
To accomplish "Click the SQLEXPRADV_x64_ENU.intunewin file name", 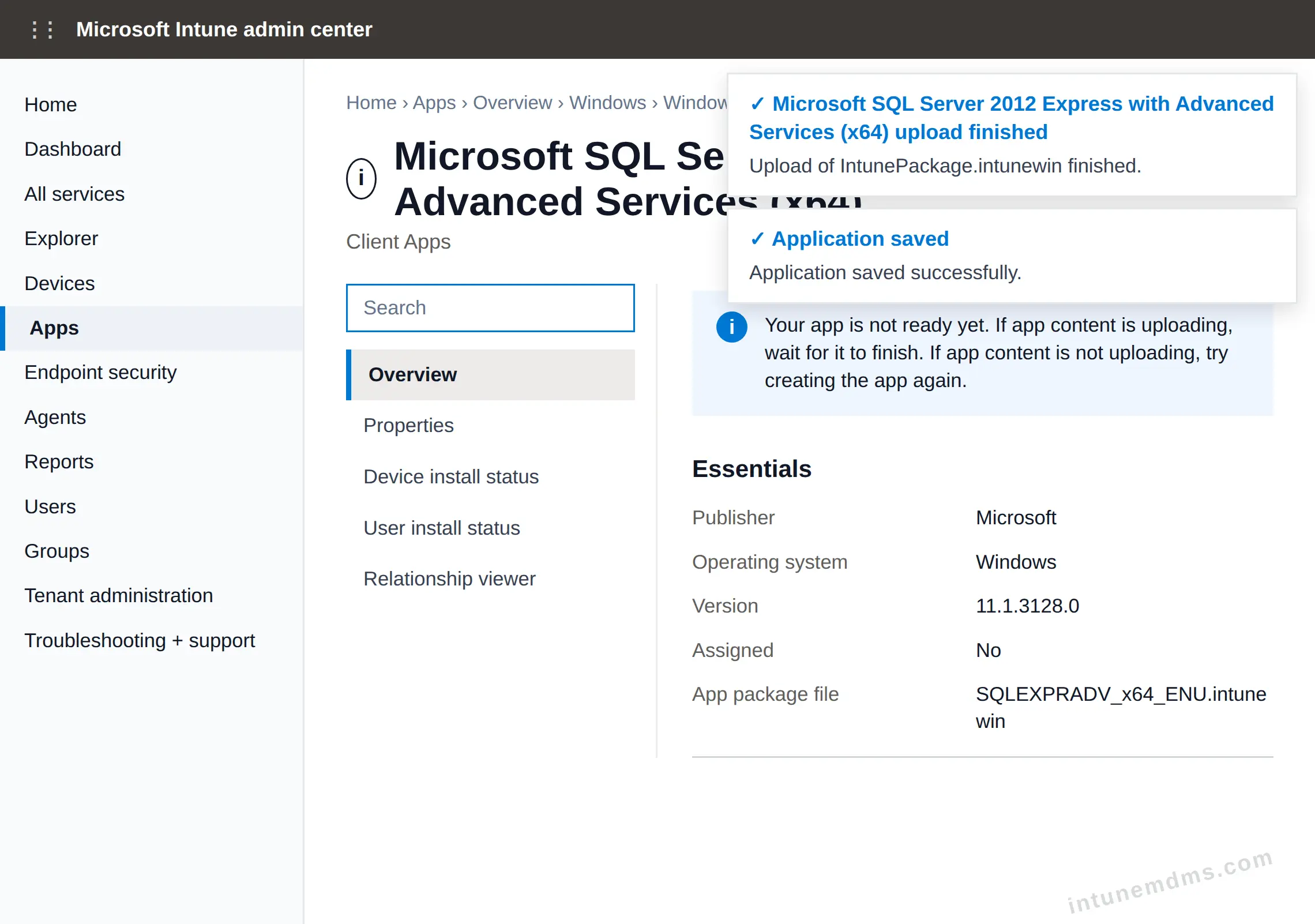I will 1121,708.
